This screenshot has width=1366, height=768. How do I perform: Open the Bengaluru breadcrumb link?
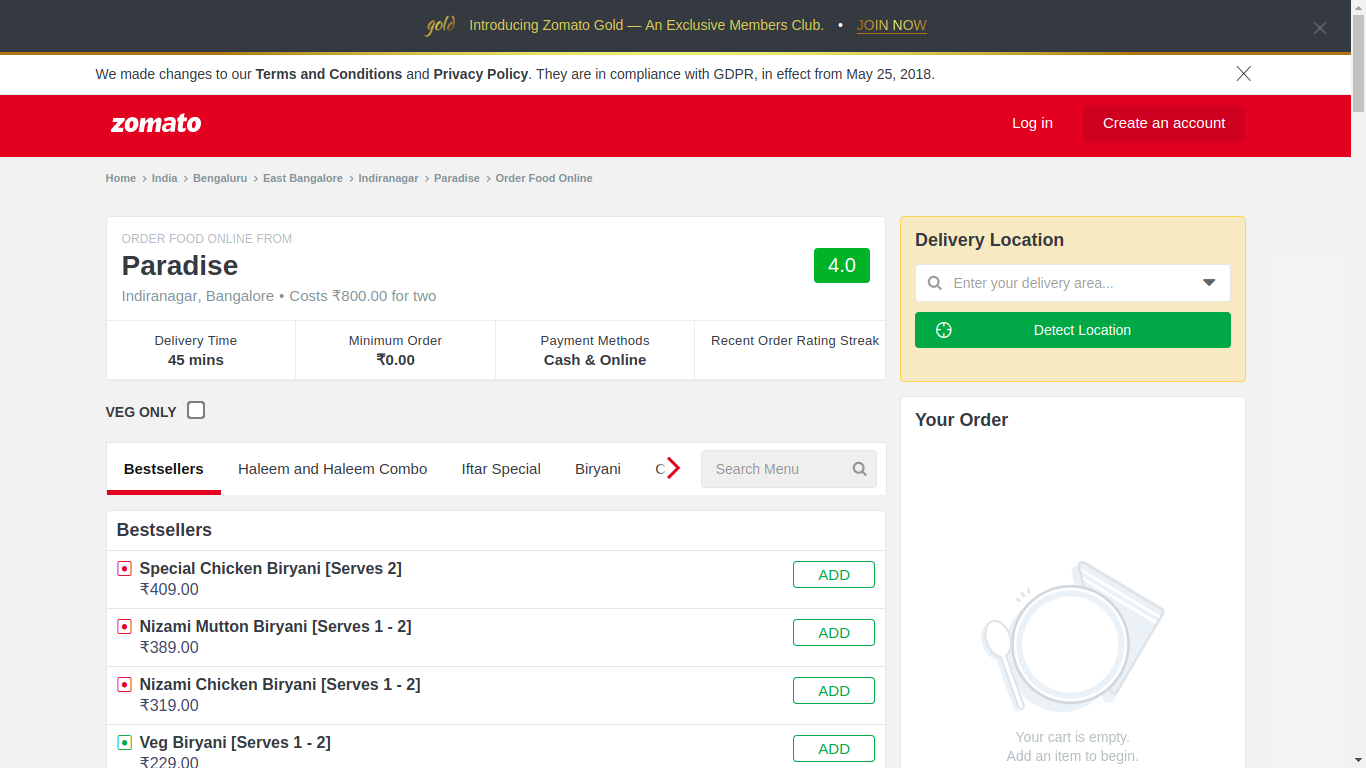tap(220, 178)
